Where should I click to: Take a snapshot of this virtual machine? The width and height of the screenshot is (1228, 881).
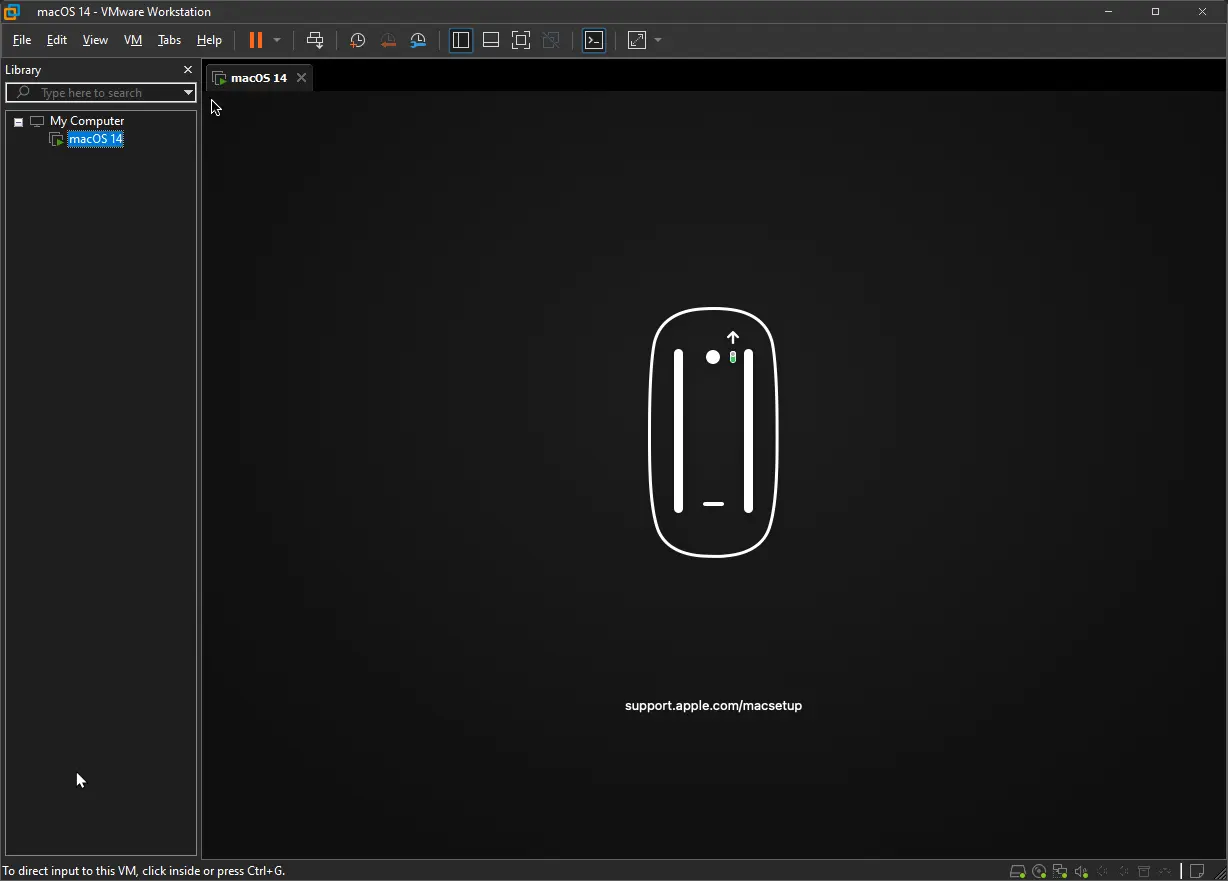coord(357,40)
